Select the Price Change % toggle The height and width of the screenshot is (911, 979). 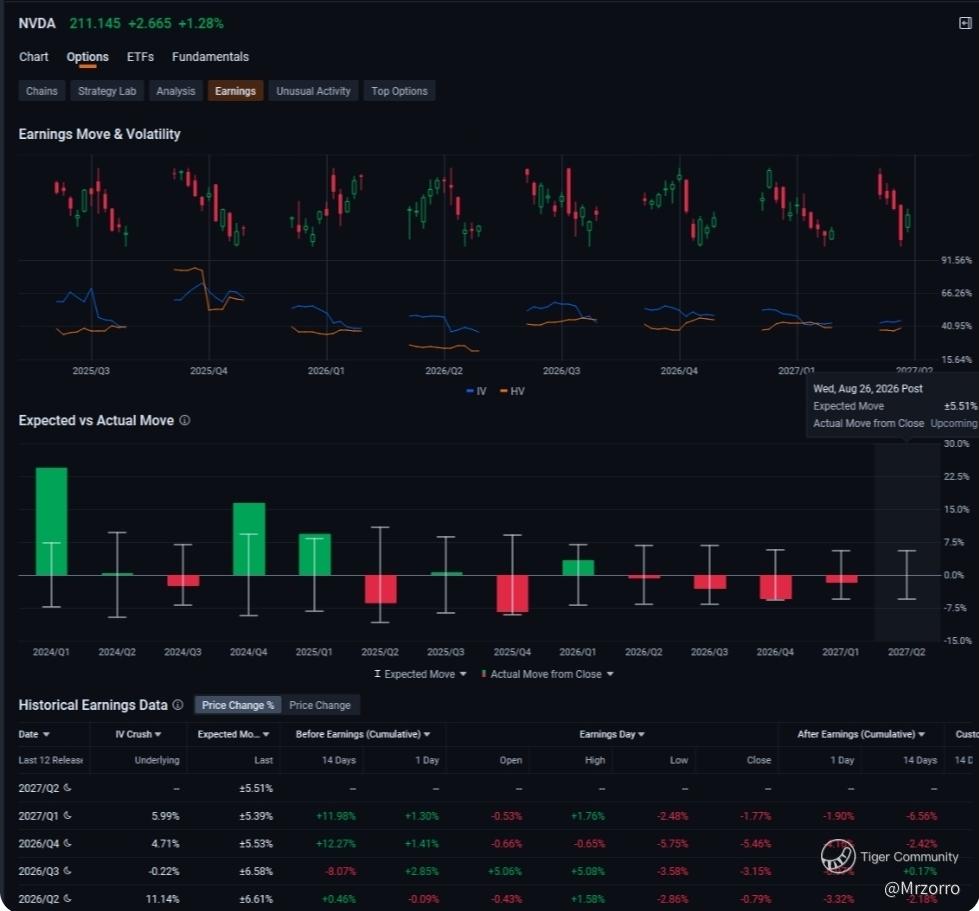(238, 705)
